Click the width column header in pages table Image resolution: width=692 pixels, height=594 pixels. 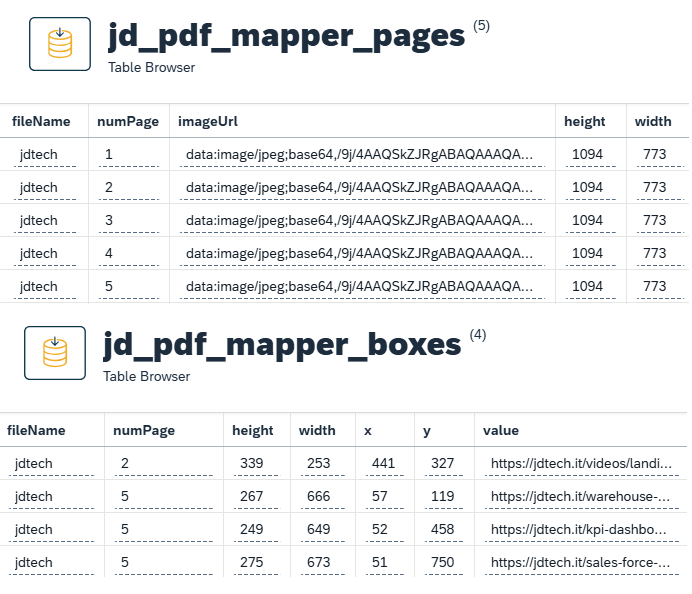click(653, 121)
